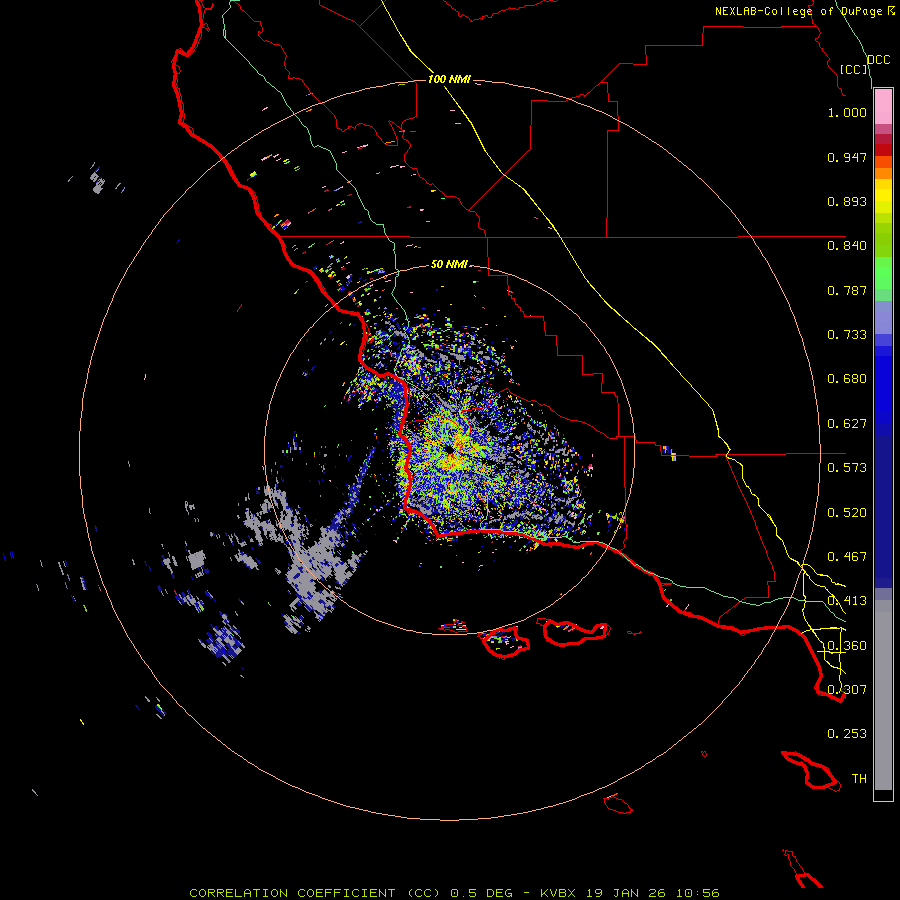Click the 0.627 color scale value

[x=847, y=424]
